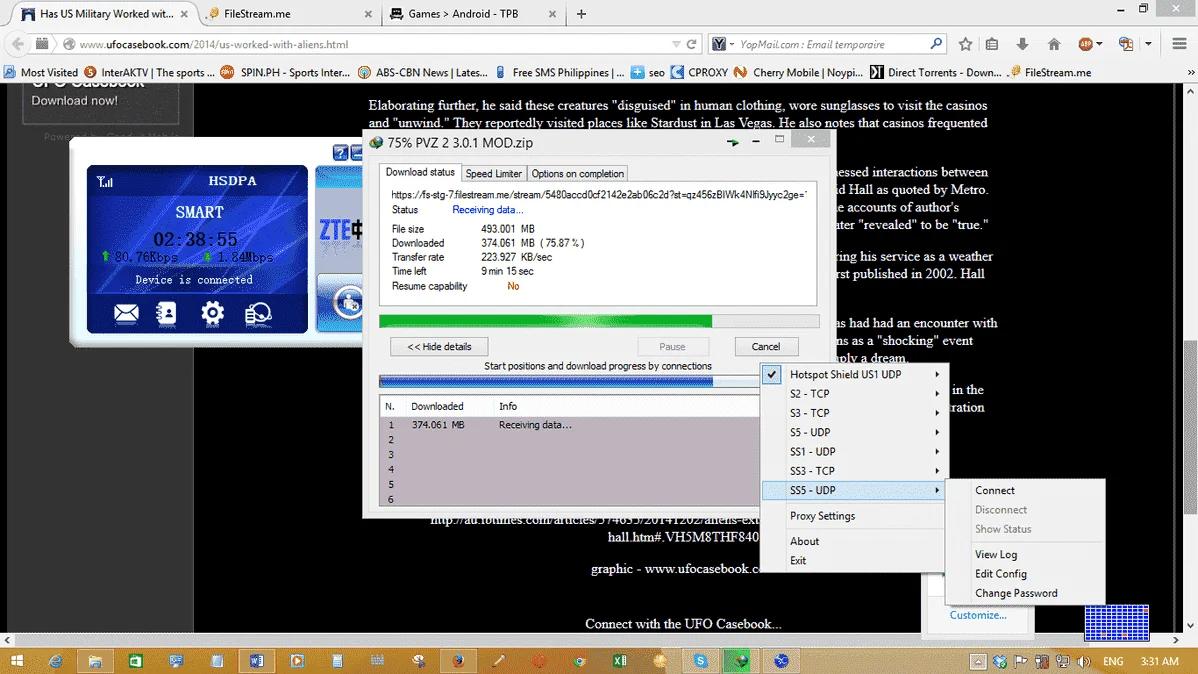Screen dimensions: 1198x674
Task: Expand S3 - TCP submenu arrow
Action: [x=937, y=413]
